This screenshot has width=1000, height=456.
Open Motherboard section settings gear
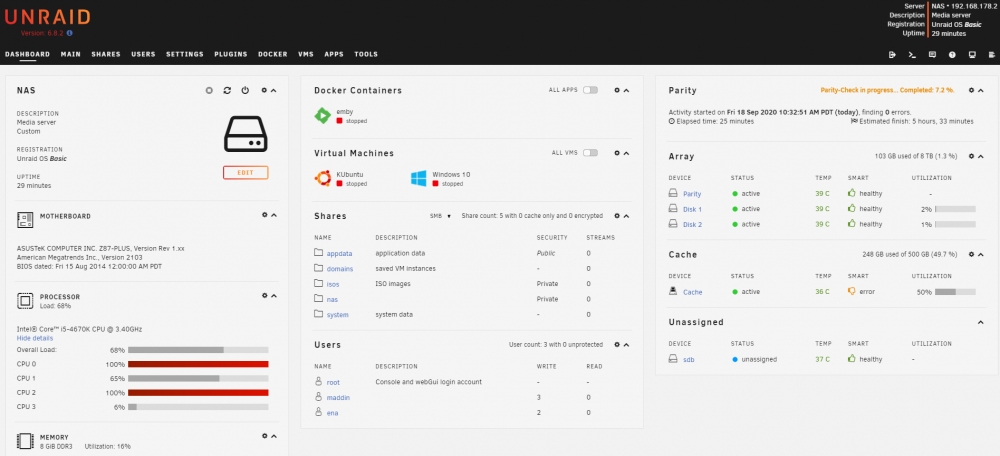[x=265, y=215]
